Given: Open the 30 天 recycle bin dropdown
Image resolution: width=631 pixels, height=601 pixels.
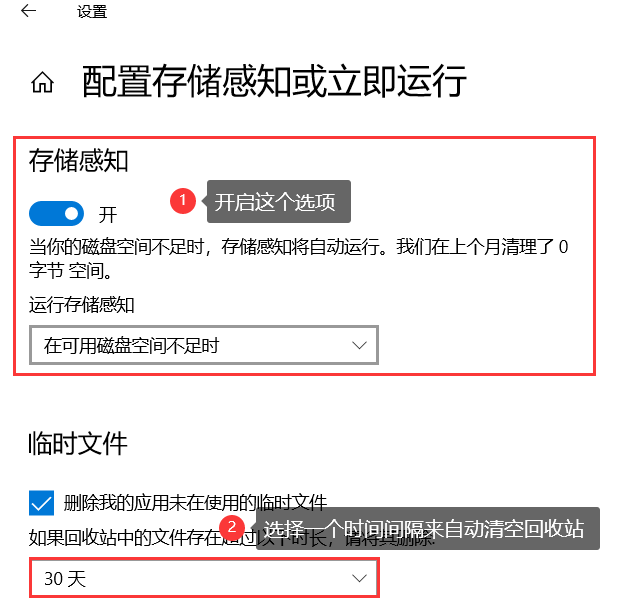Looking at the screenshot, I should [204, 578].
